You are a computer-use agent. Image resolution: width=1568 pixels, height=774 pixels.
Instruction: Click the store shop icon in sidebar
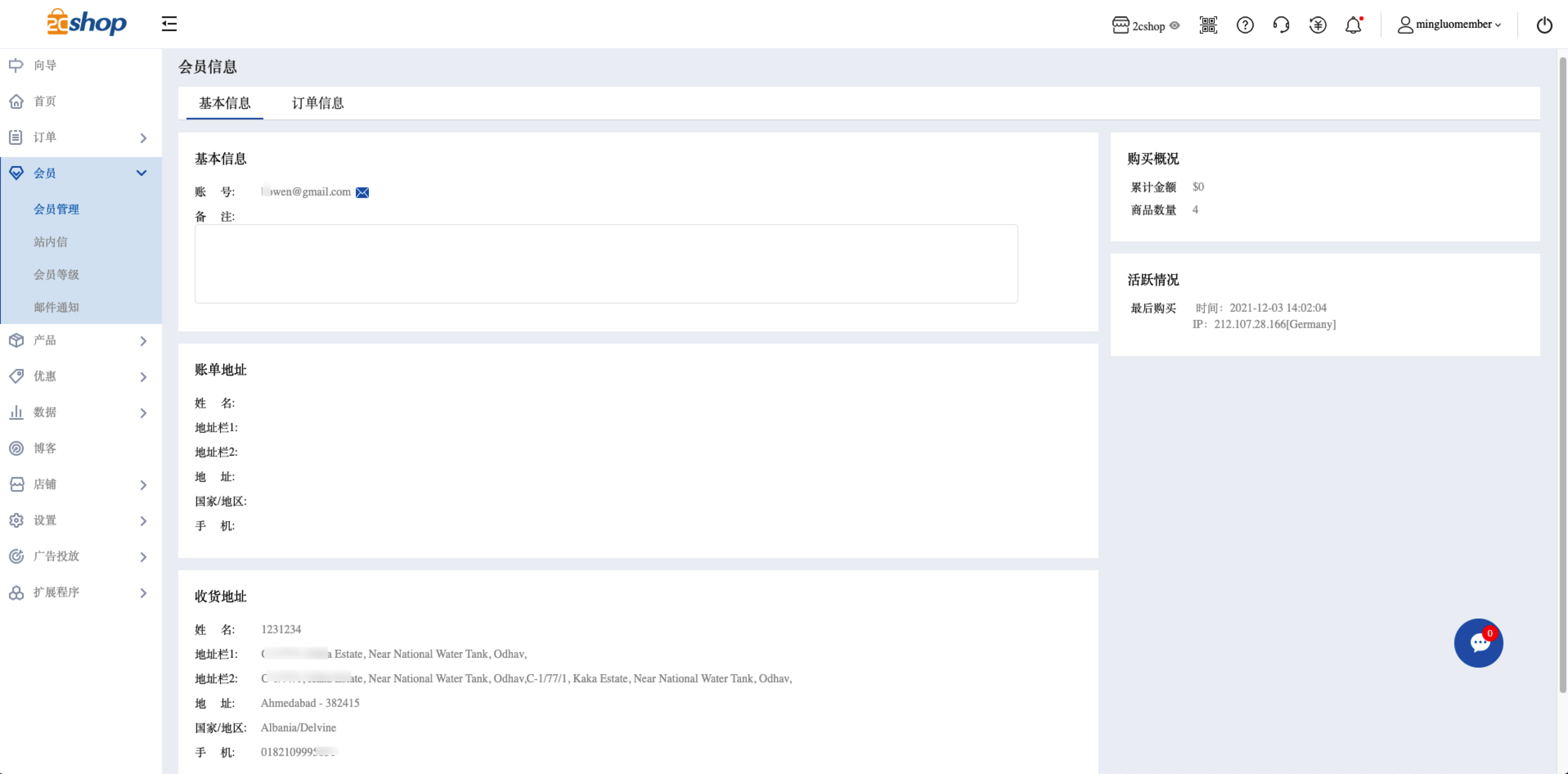click(16, 484)
